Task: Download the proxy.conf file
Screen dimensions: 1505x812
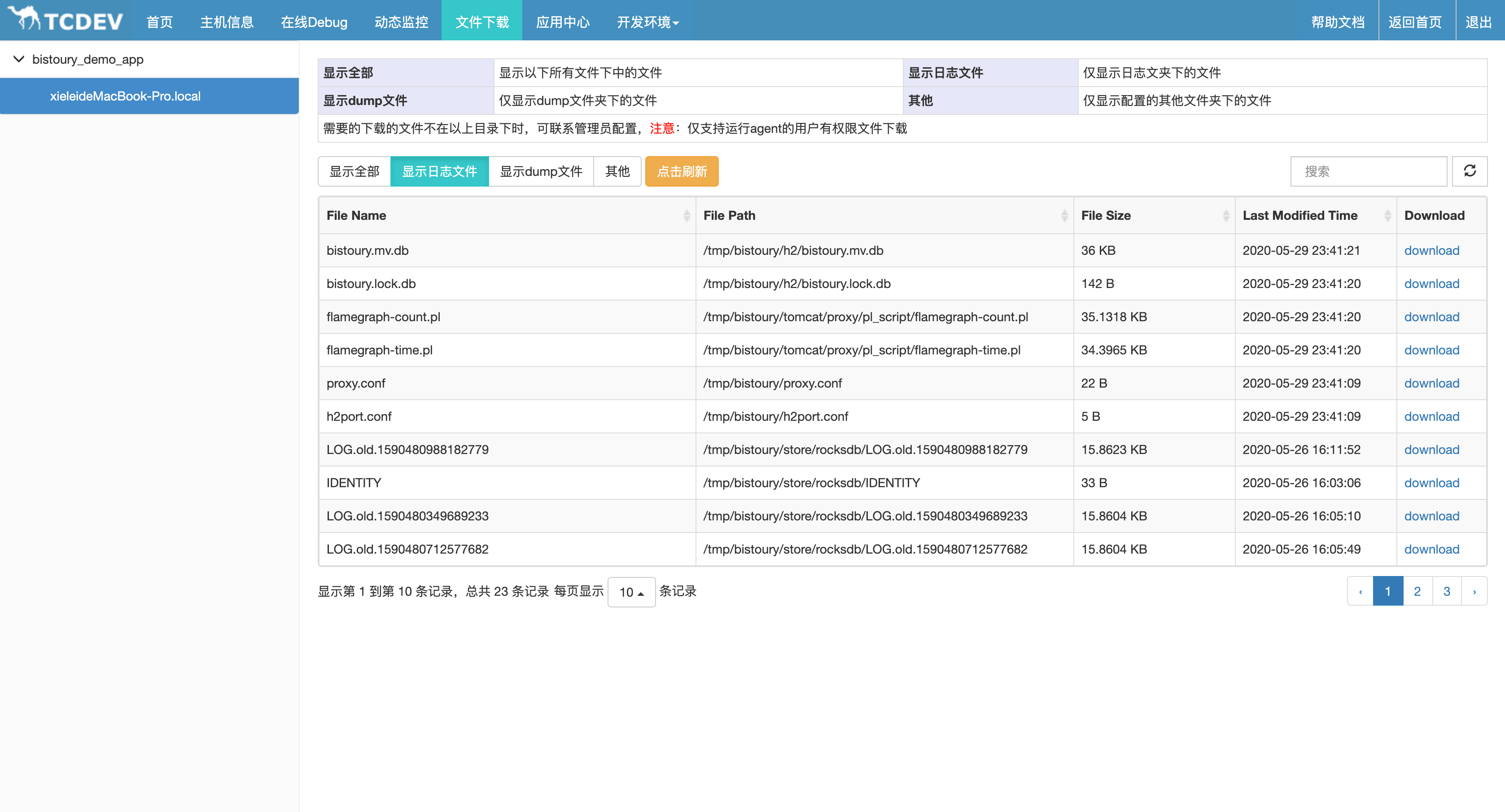Action: click(x=1431, y=383)
